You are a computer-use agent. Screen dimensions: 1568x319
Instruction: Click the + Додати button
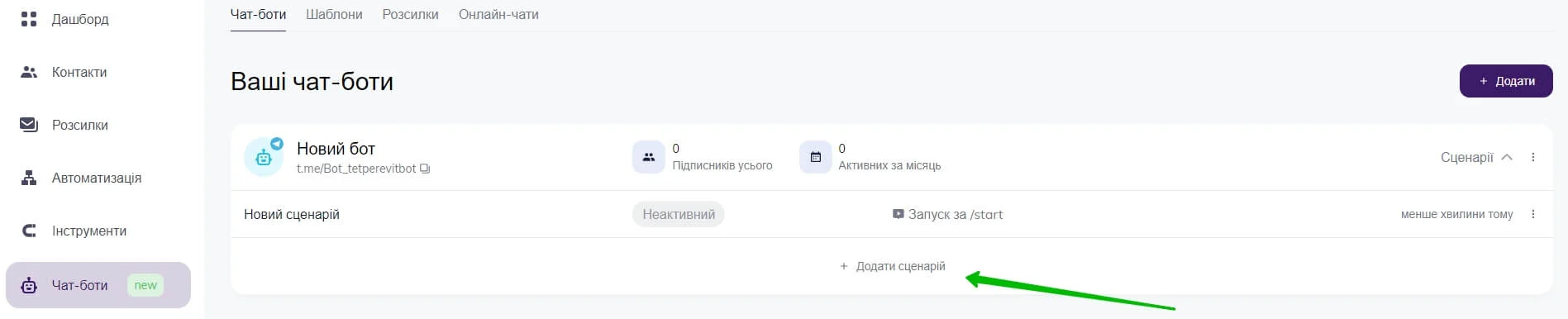1506,81
